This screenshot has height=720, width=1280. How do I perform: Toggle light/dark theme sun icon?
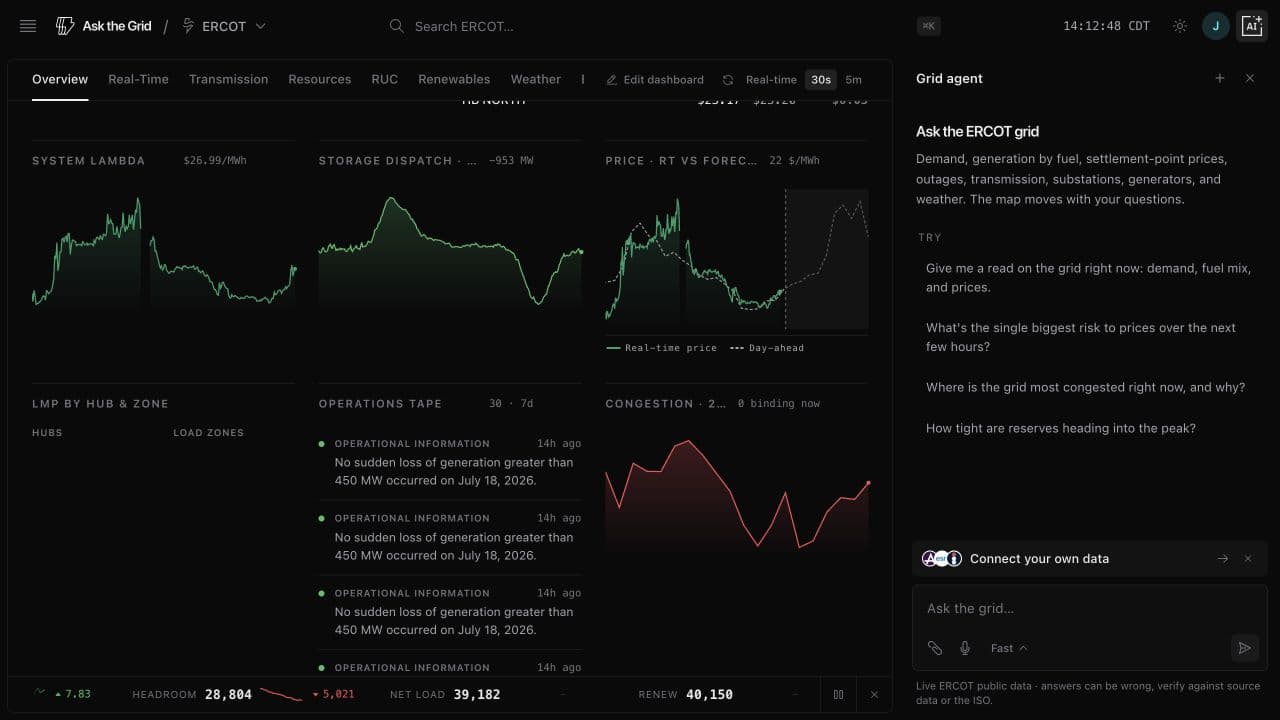1180,26
